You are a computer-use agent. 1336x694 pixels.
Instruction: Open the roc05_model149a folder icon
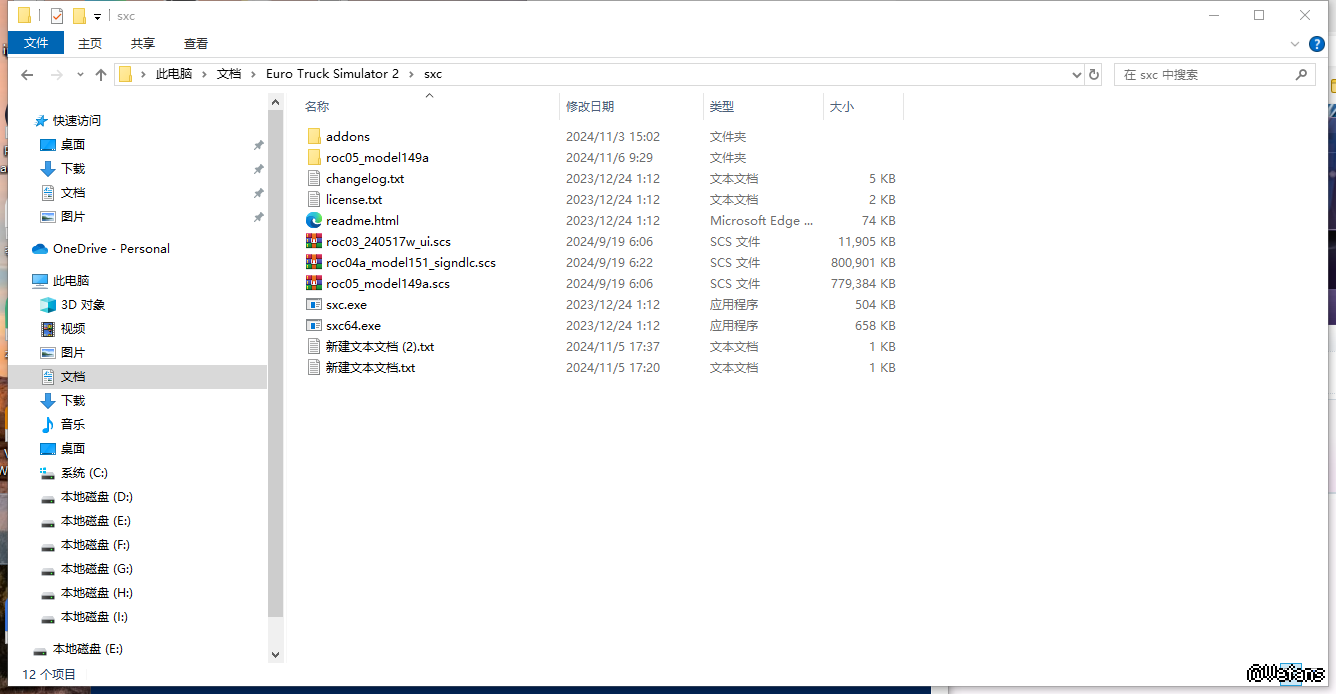point(314,157)
